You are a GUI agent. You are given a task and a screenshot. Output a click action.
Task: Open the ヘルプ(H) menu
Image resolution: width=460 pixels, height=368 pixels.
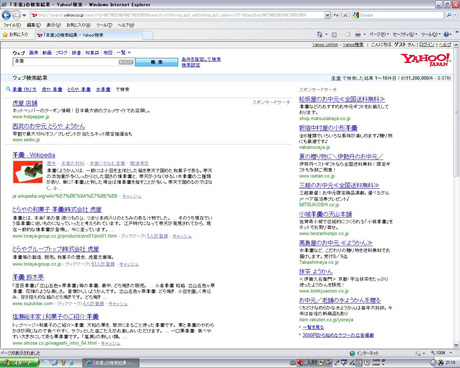click(x=126, y=25)
